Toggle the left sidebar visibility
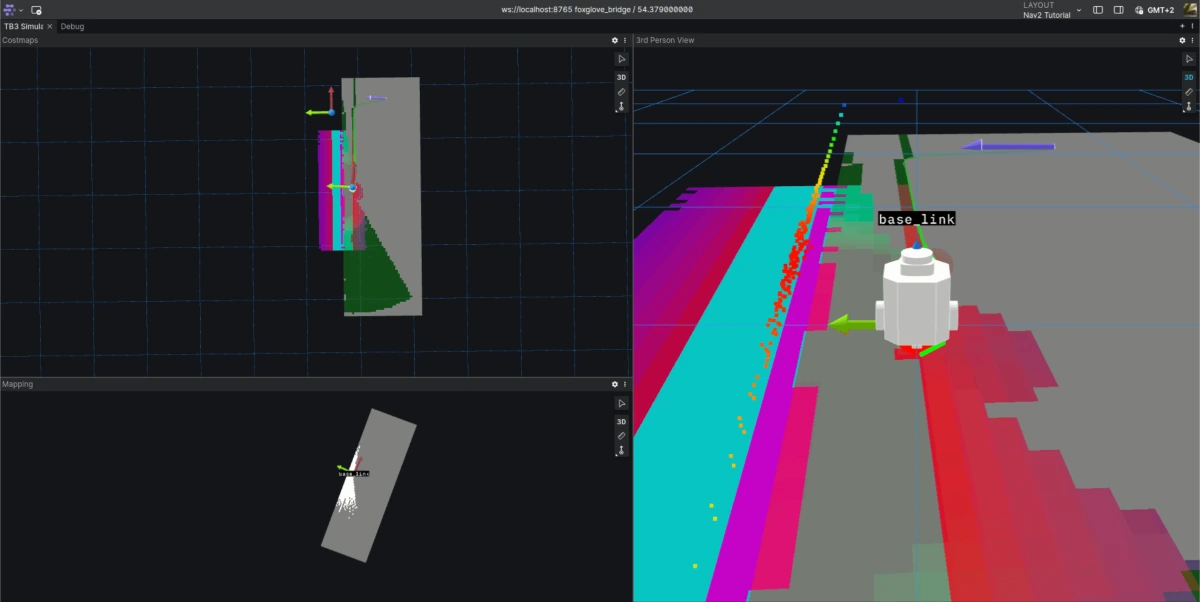1200x602 pixels. point(1098,9)
